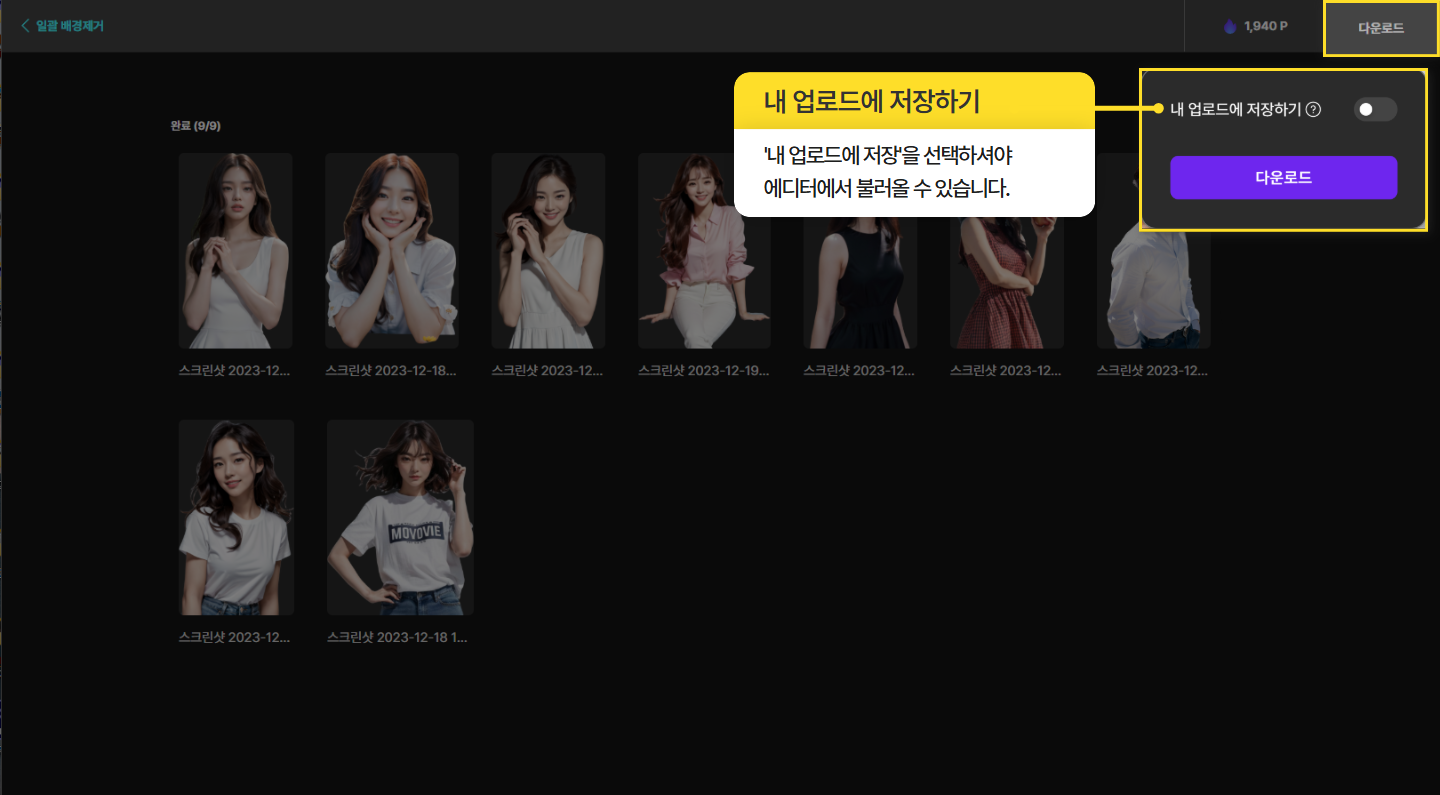Screen dimensions: 1440x795
Task: Click the 완료 (9/9) status text
Action: (x=196, y=126)
